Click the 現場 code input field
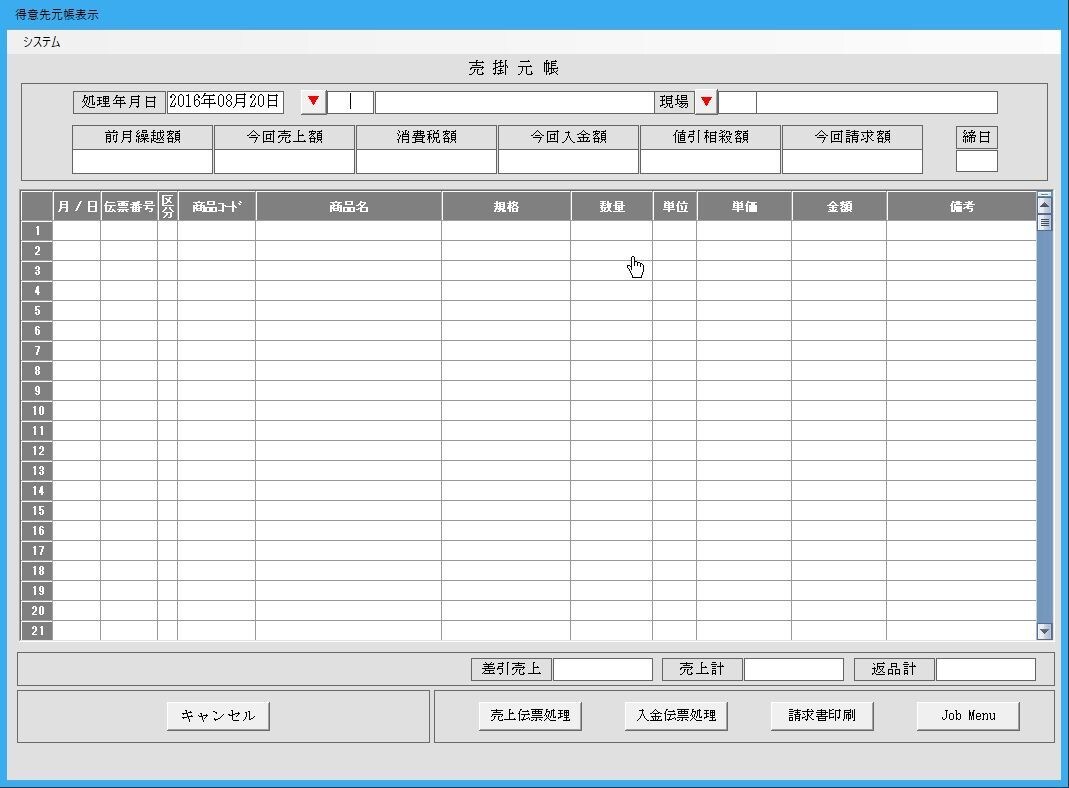This screenshot has height=788, width=1069. tap(738, 102)
